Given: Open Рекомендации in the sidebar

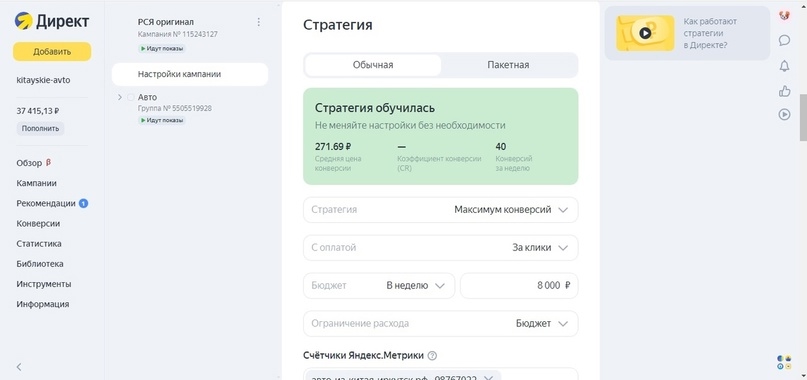Looking at the screenshot, I should pyautogui.click(x=46, y=203).
